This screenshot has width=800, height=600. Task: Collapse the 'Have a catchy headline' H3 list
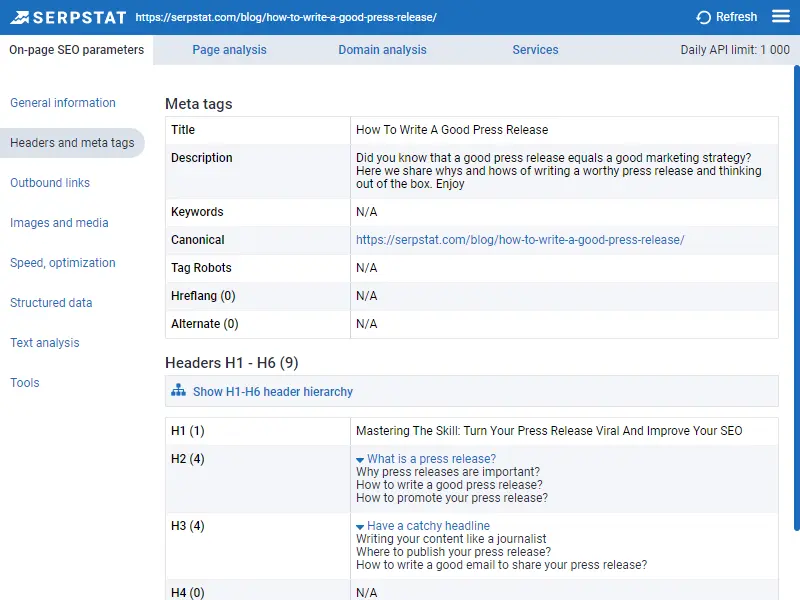click(x=360, y=525)
